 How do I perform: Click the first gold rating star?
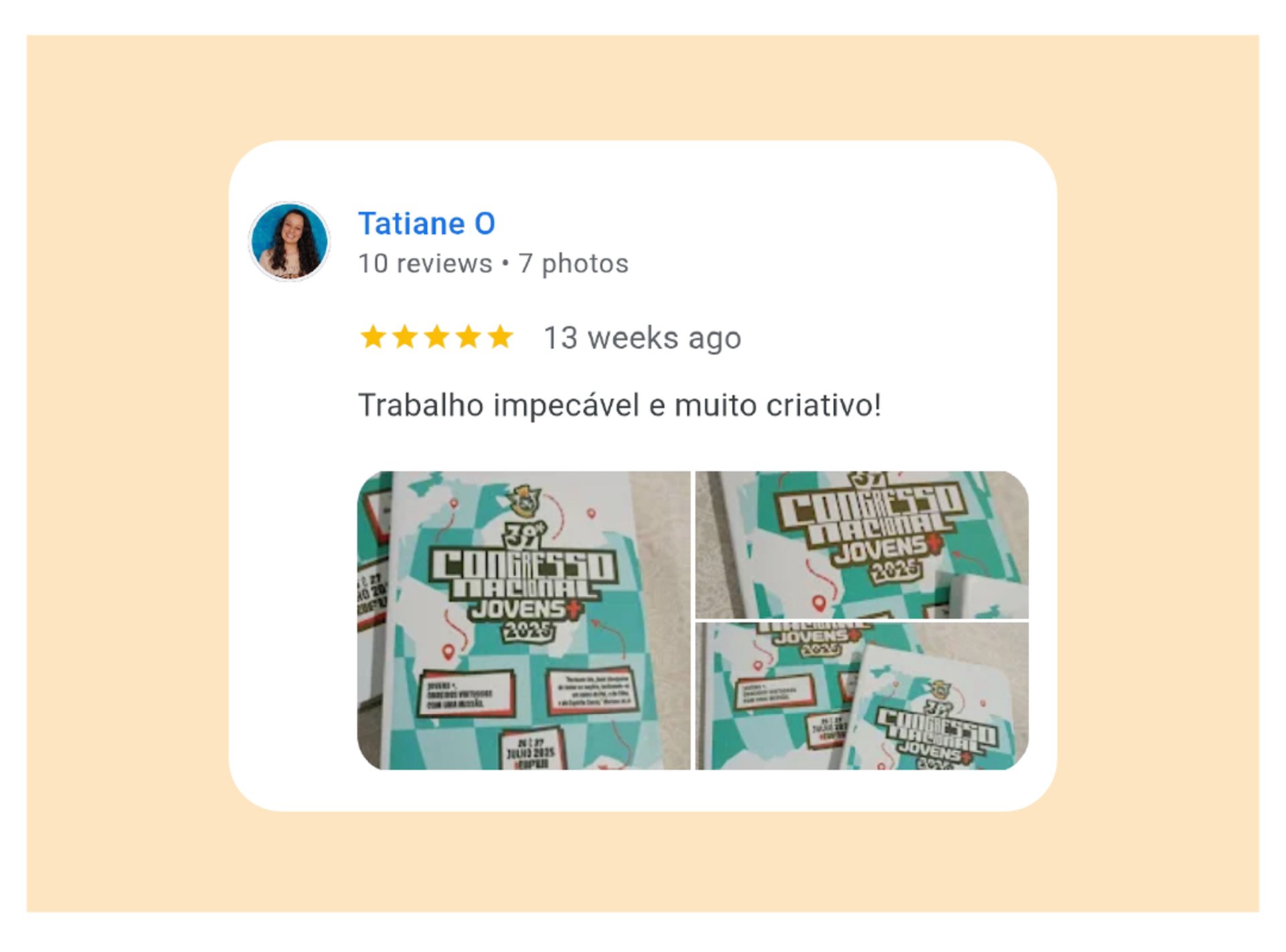coord(373,337)
